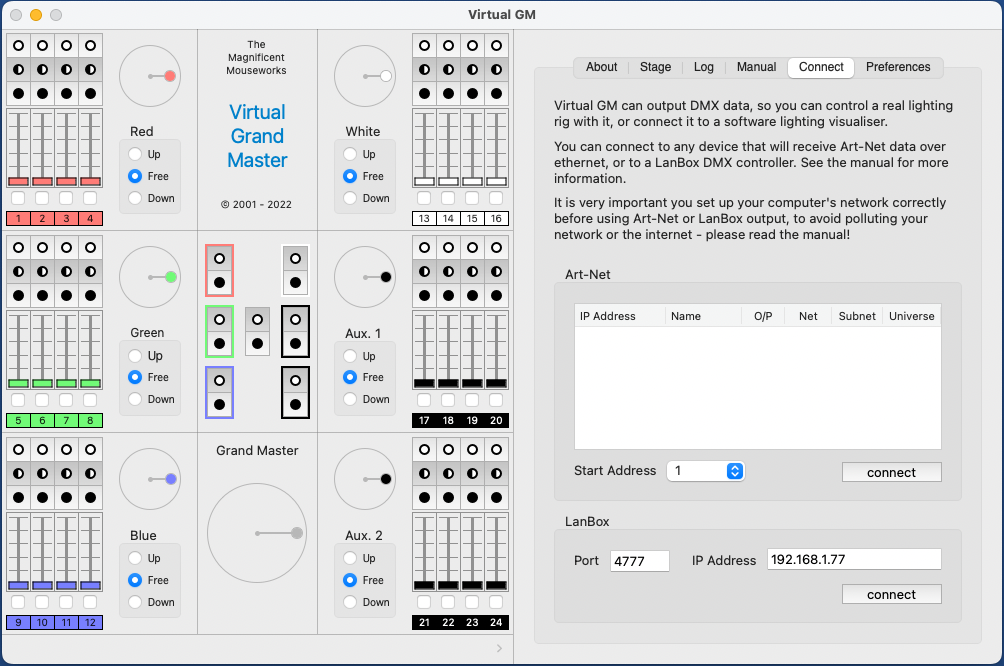Click the half-level button above channel 4
The image size is (1004, 666).
pyautogui.click(x=90, y=70)
